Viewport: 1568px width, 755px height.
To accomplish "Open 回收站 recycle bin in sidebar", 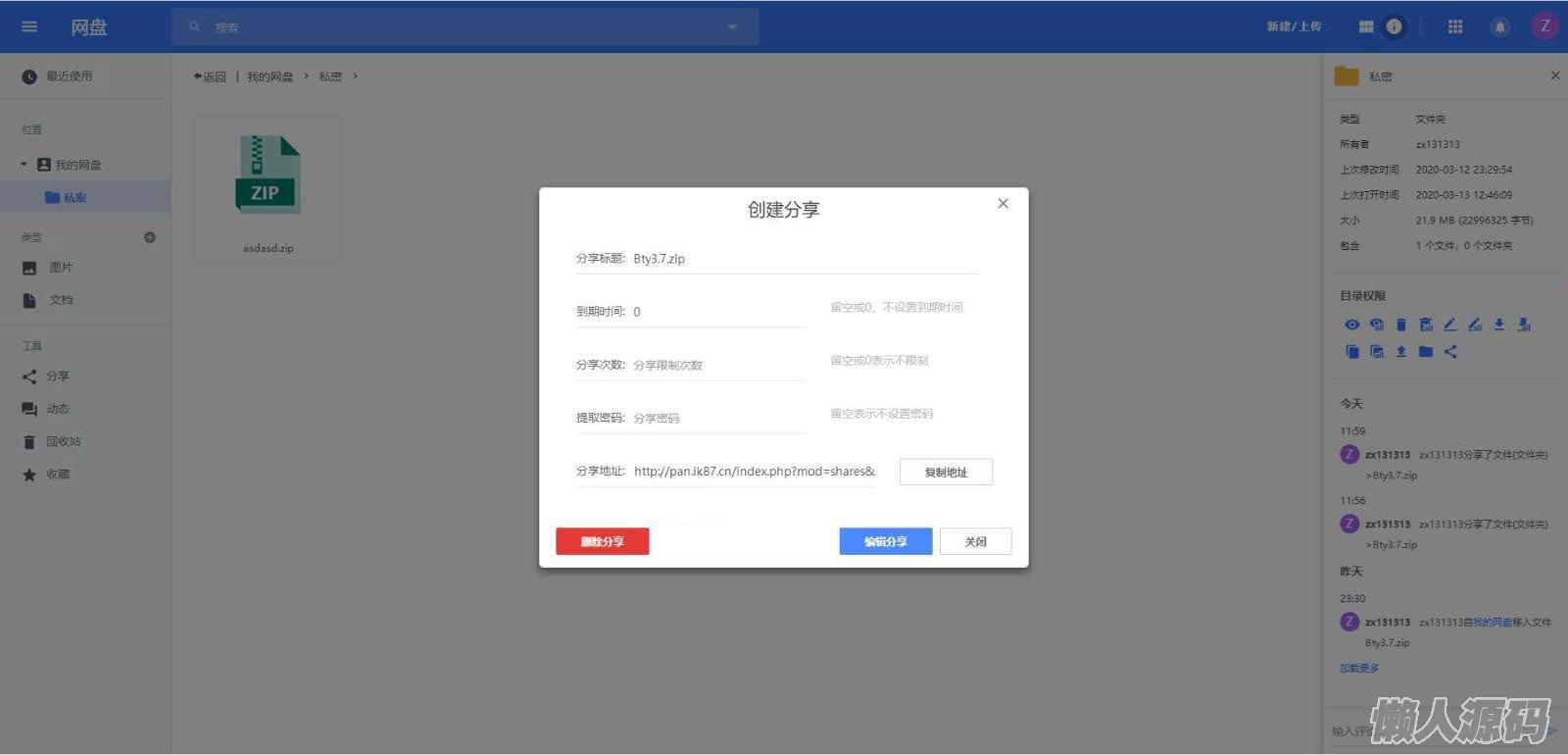I will (x=63, y=441).
